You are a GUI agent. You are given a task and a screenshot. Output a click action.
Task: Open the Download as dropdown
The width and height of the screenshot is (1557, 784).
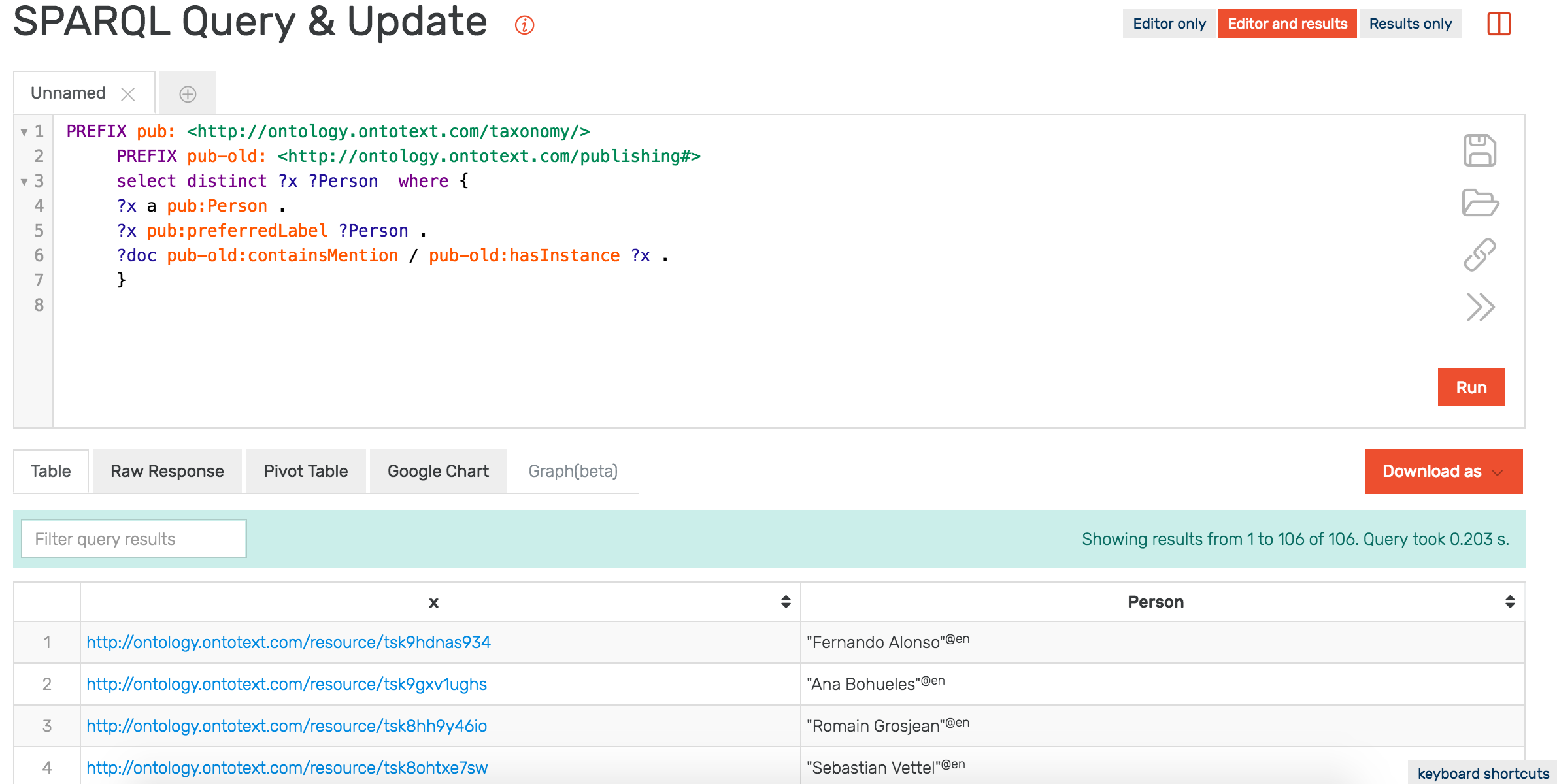coord(1443,472)
